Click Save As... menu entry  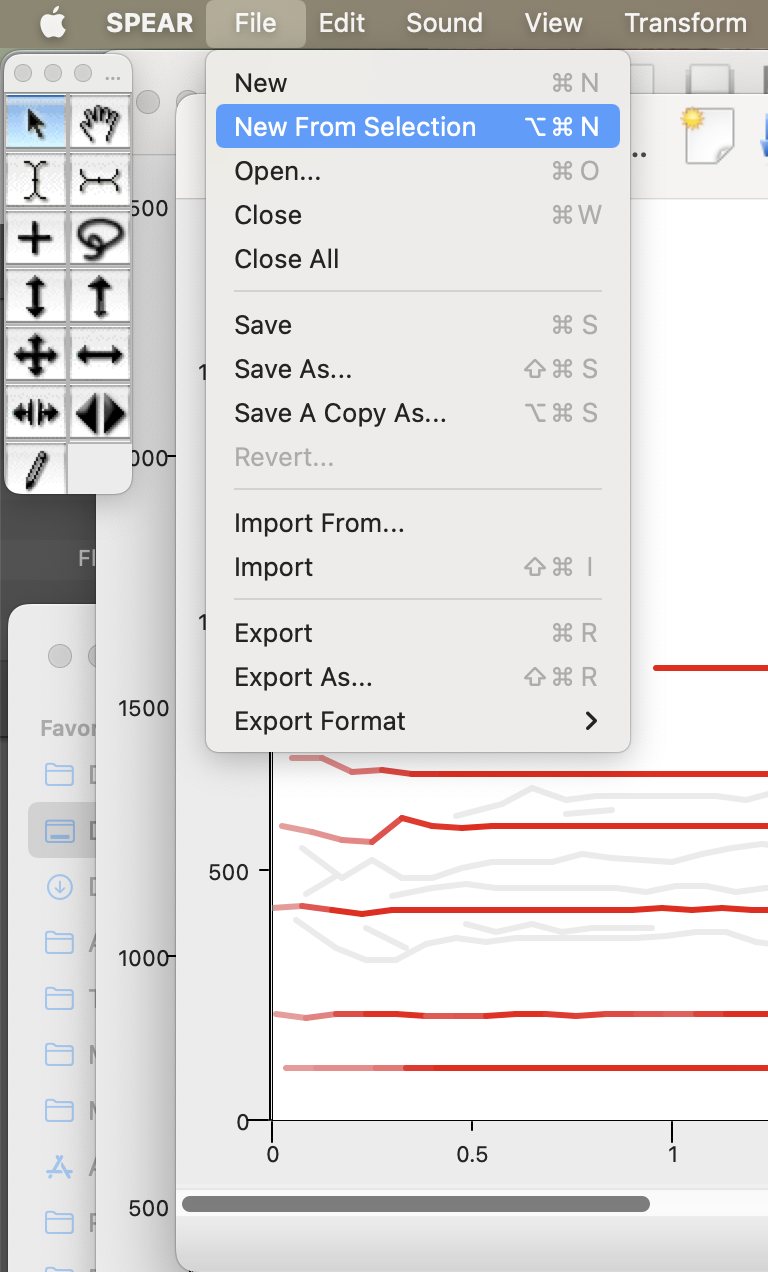(293, 369)
